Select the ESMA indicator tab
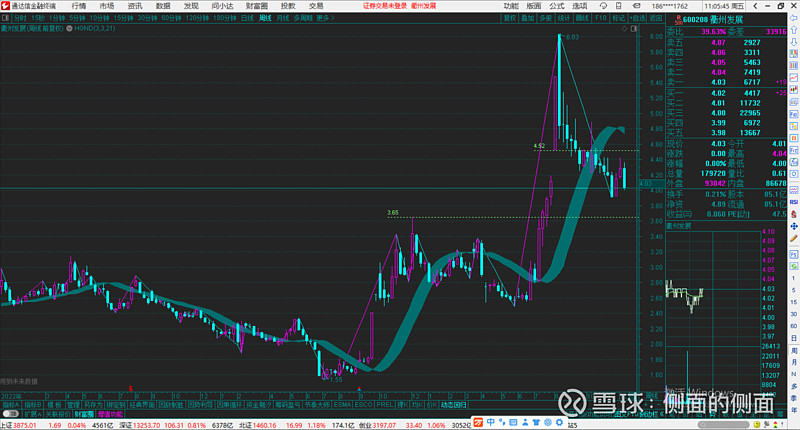Viewport: 800px width, 430px height. click(342, 405)
